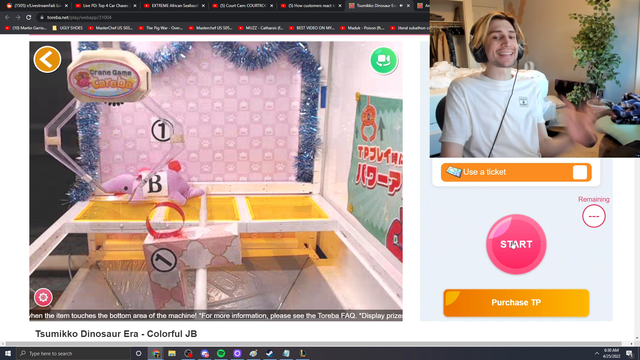Open the purple circle app in taskbar
This screenshot has width=640, height=360.
(x=237, y=353)
